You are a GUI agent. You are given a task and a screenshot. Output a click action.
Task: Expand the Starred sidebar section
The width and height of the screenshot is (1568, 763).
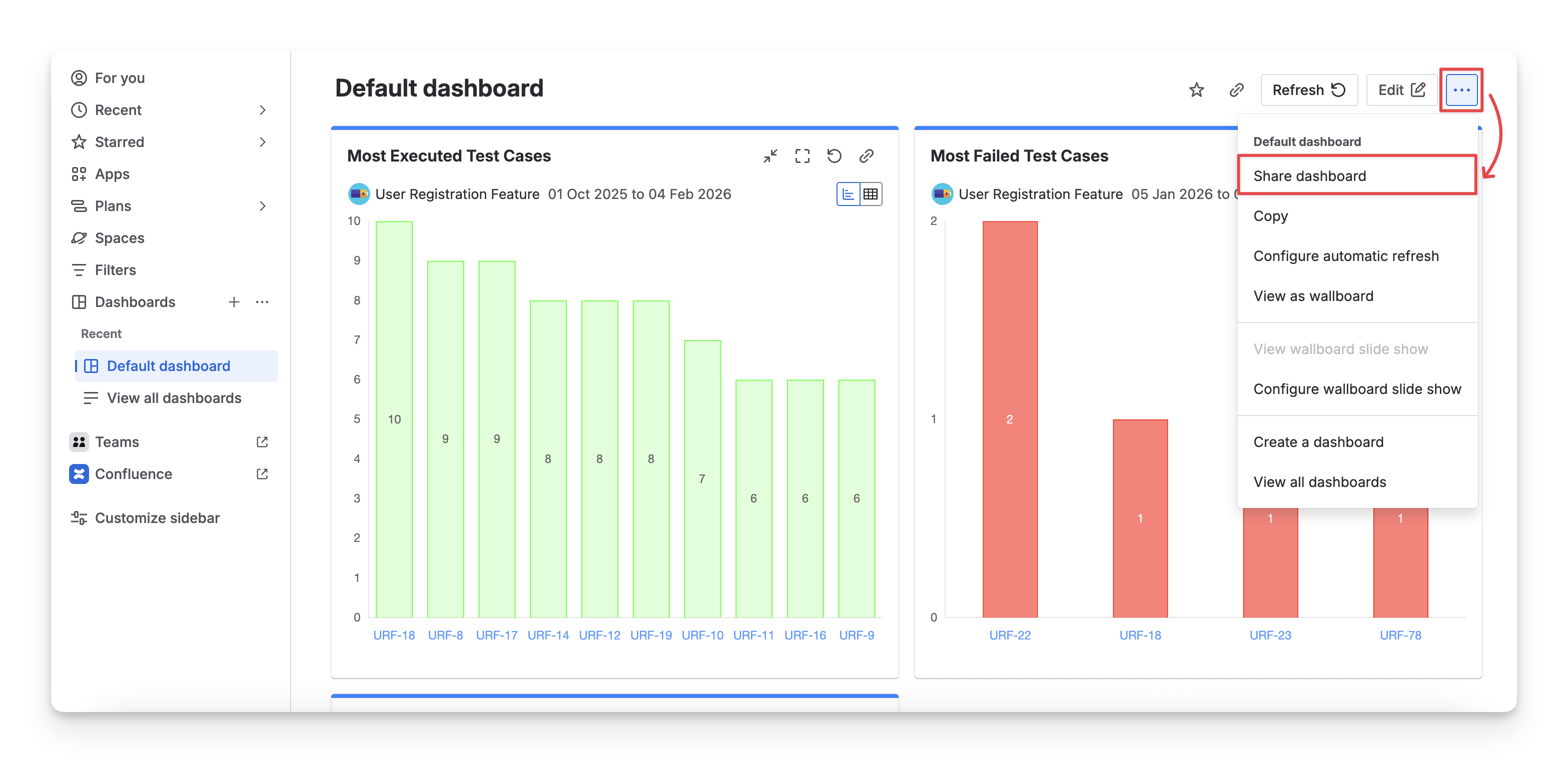coord(262,142)
